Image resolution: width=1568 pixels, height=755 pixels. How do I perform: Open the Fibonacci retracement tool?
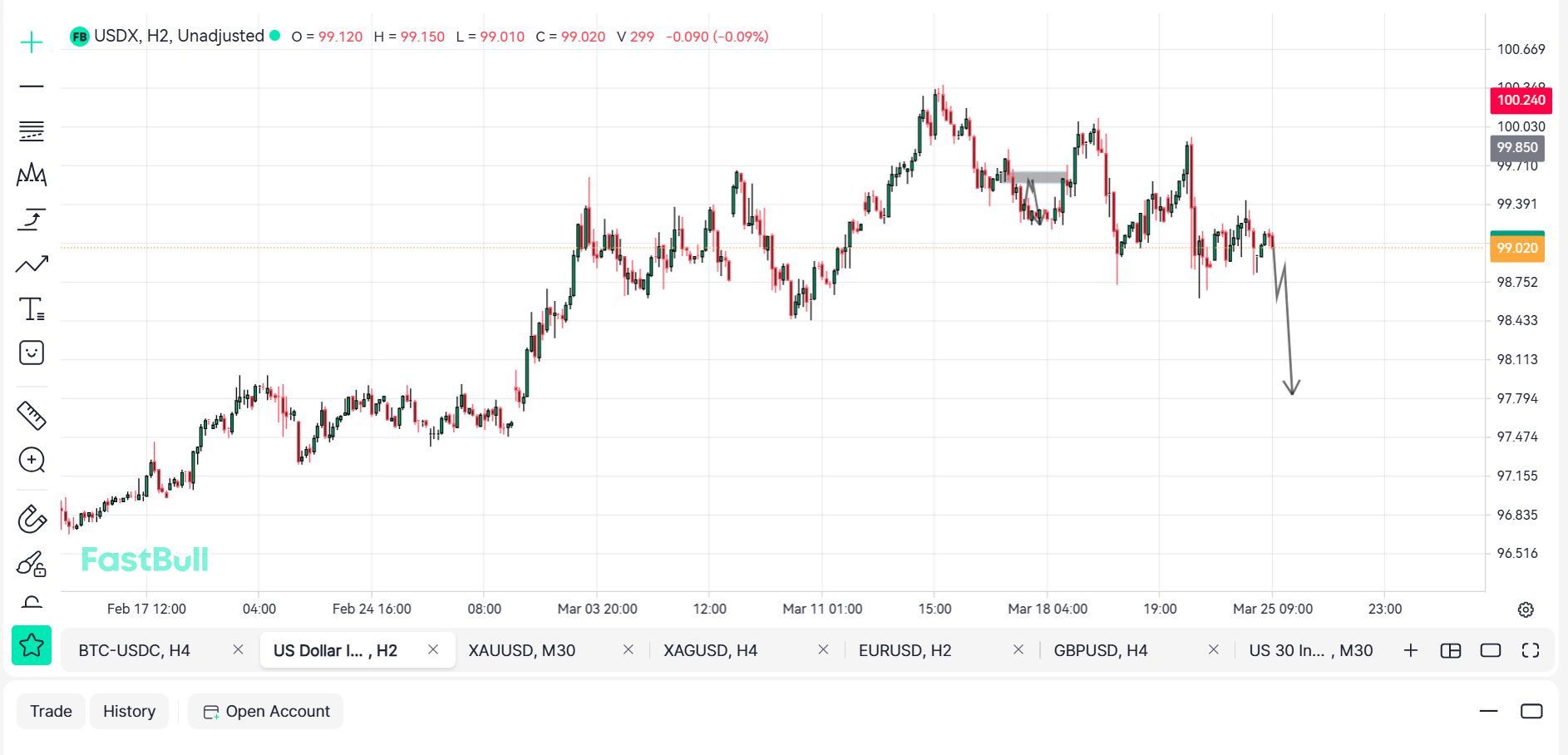32,131
